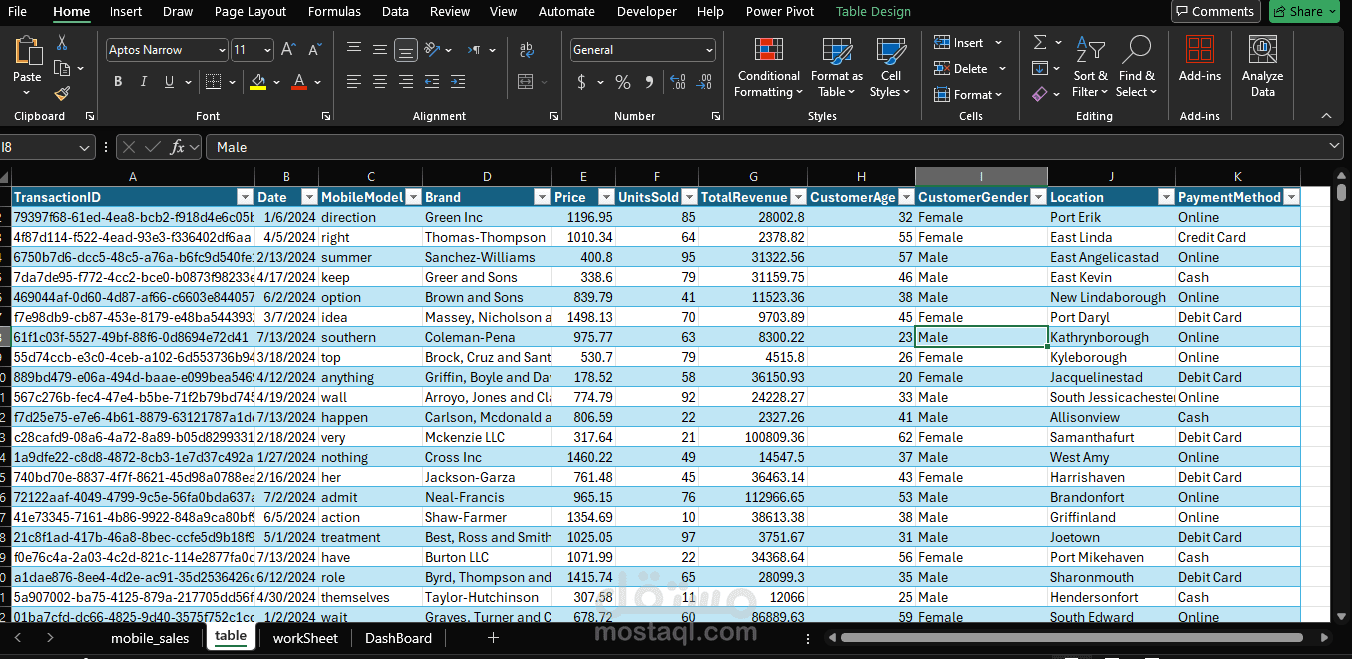Switch to the Insert ribbon tab

pyautogui.click(x=126, y=12)
